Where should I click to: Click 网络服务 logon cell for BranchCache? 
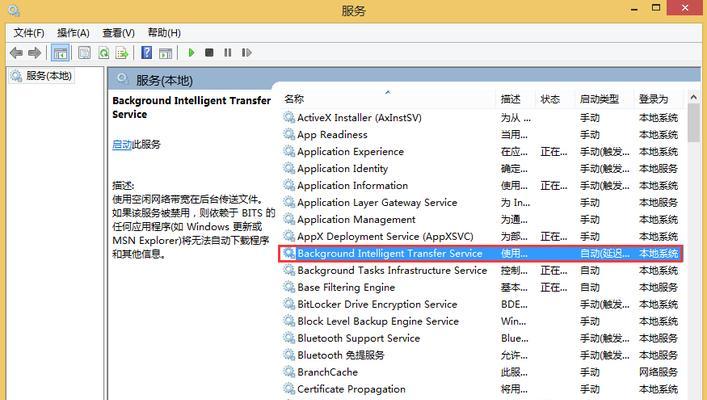658,372
